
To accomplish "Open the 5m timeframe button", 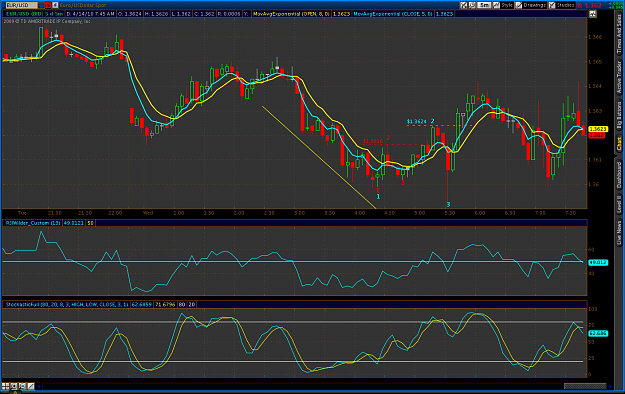I will (x=484, y=5).
